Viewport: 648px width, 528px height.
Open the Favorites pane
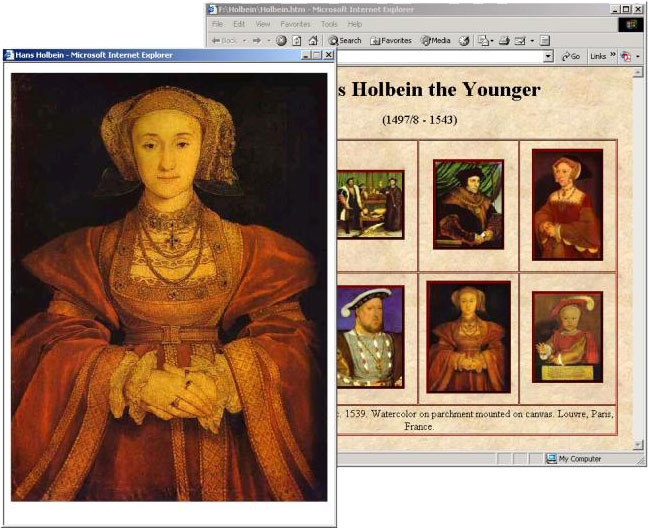tap(390, 41)
